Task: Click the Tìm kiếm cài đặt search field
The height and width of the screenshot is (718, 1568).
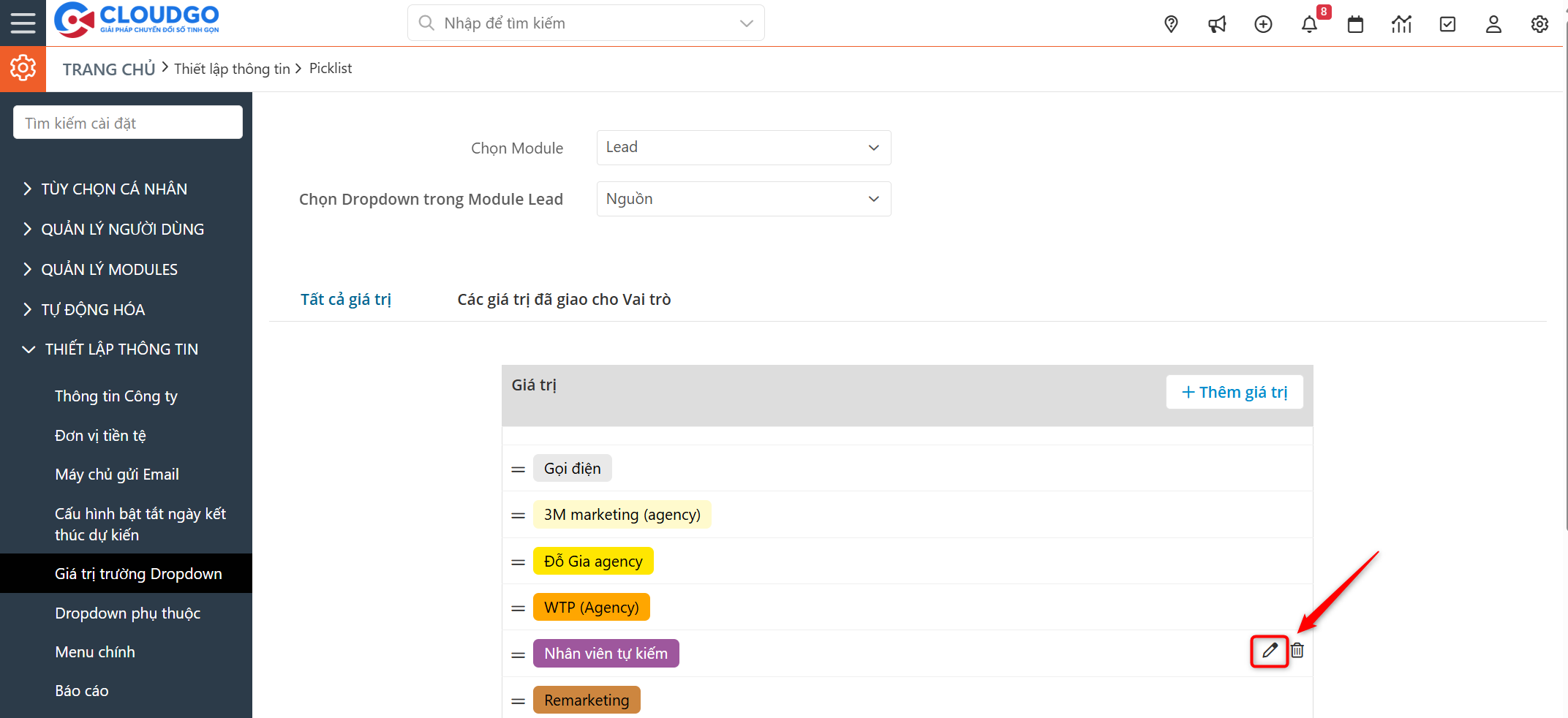Action: pos(128,123)
